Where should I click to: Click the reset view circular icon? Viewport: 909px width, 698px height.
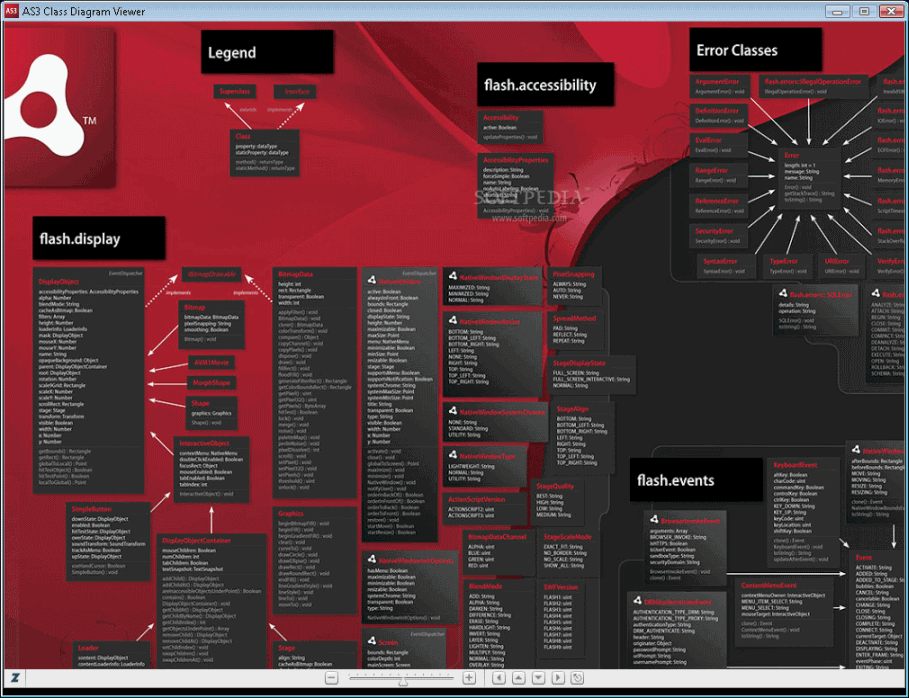pos(577,678)
